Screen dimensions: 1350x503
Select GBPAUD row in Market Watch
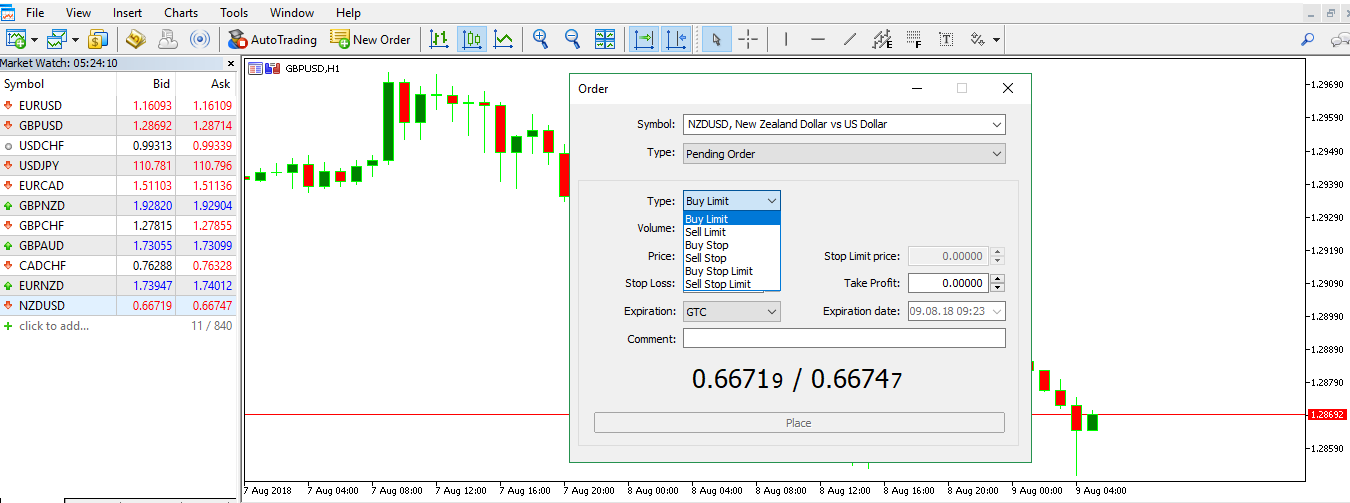point(118,245)
